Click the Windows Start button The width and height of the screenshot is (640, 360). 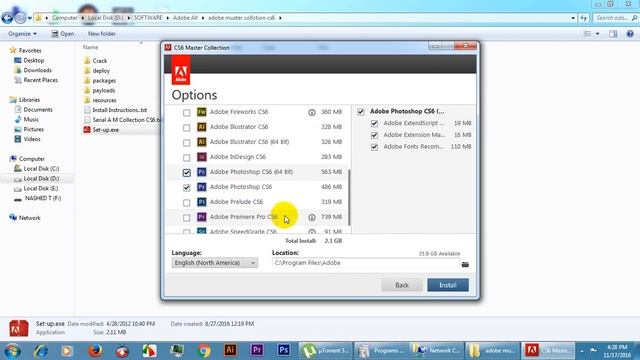(12, 351)
